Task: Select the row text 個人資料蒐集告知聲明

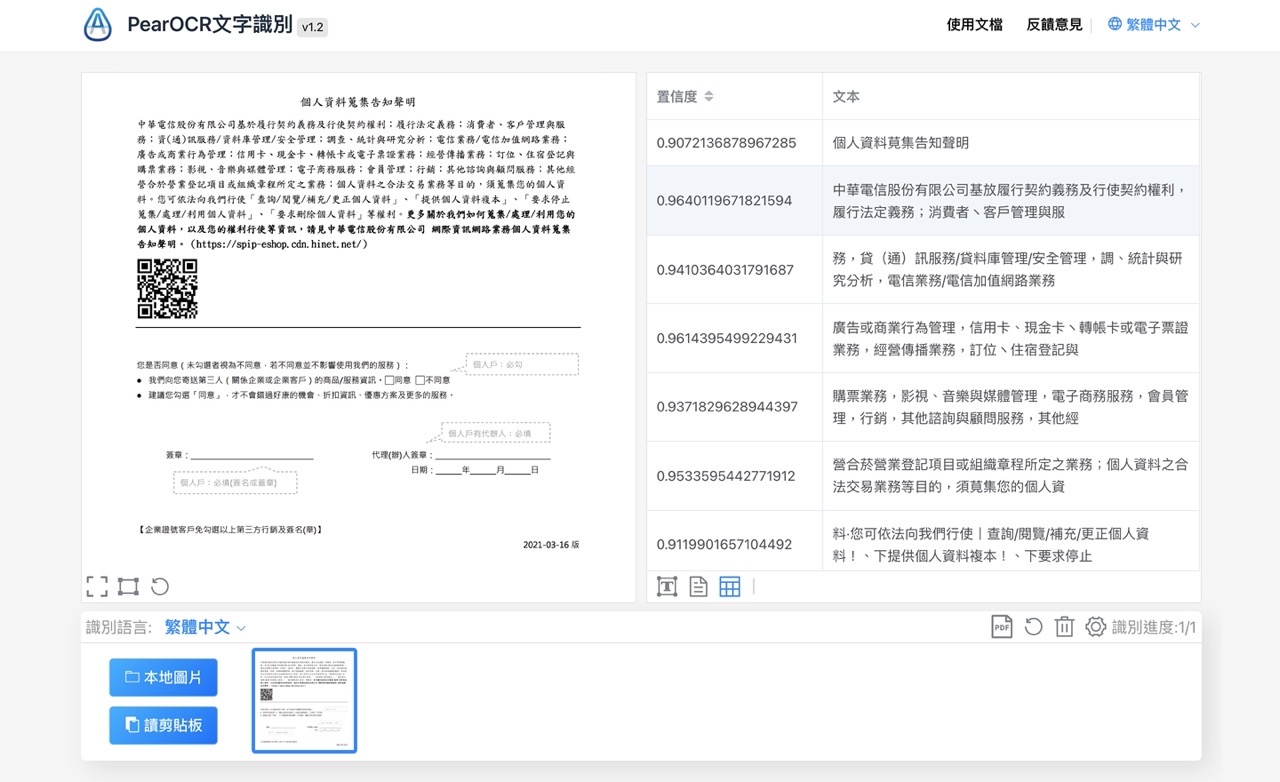Action: [901, 143]
